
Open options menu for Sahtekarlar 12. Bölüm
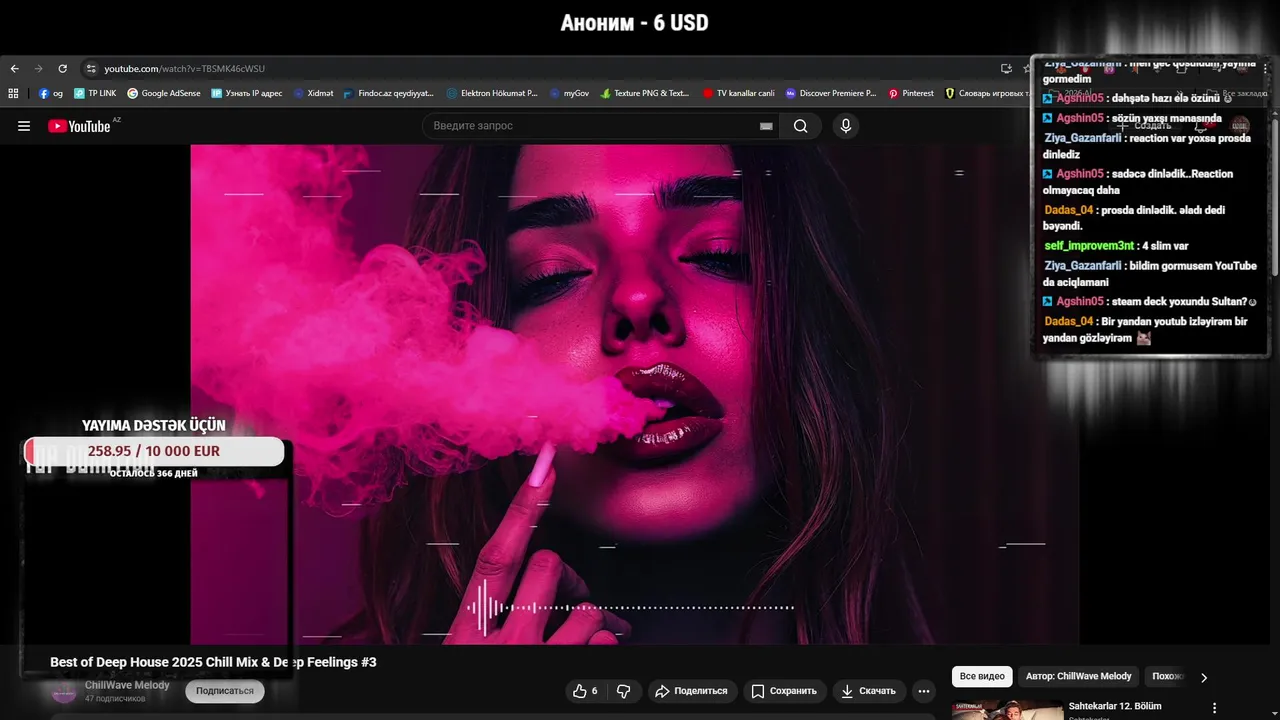point(1215,708)
